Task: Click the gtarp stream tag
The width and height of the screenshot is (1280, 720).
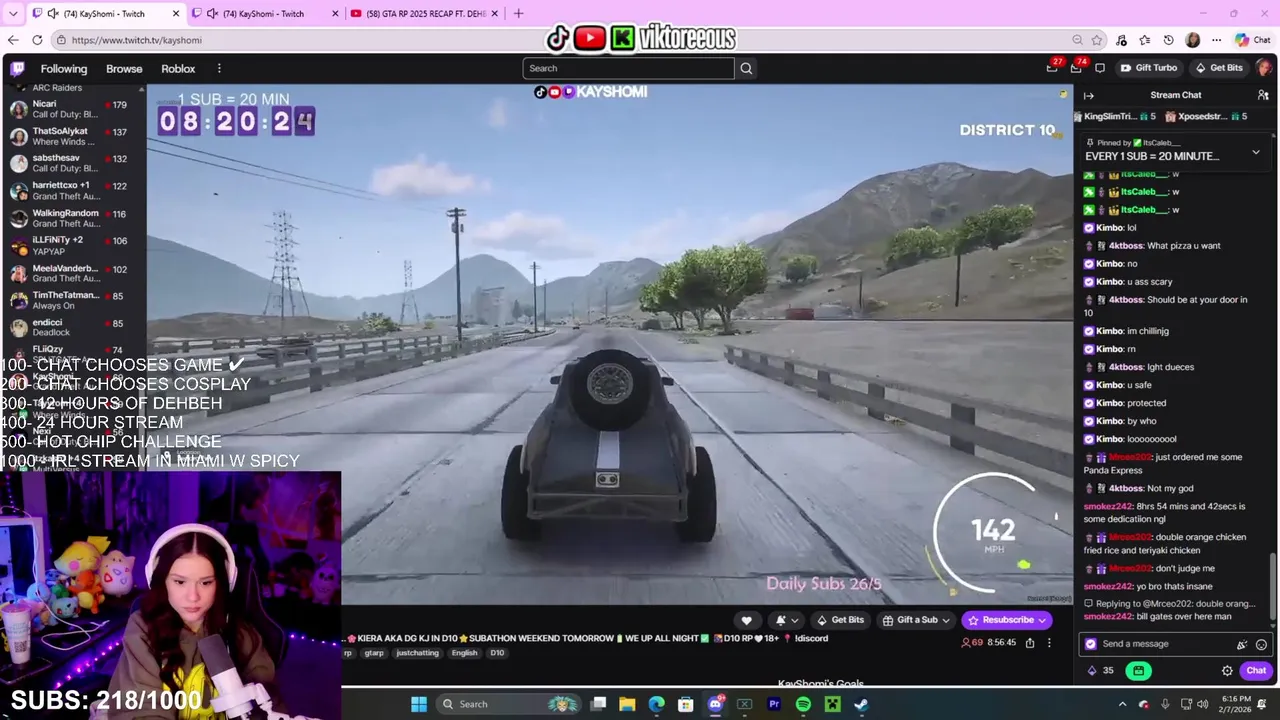Action: (x=373, y=653)
